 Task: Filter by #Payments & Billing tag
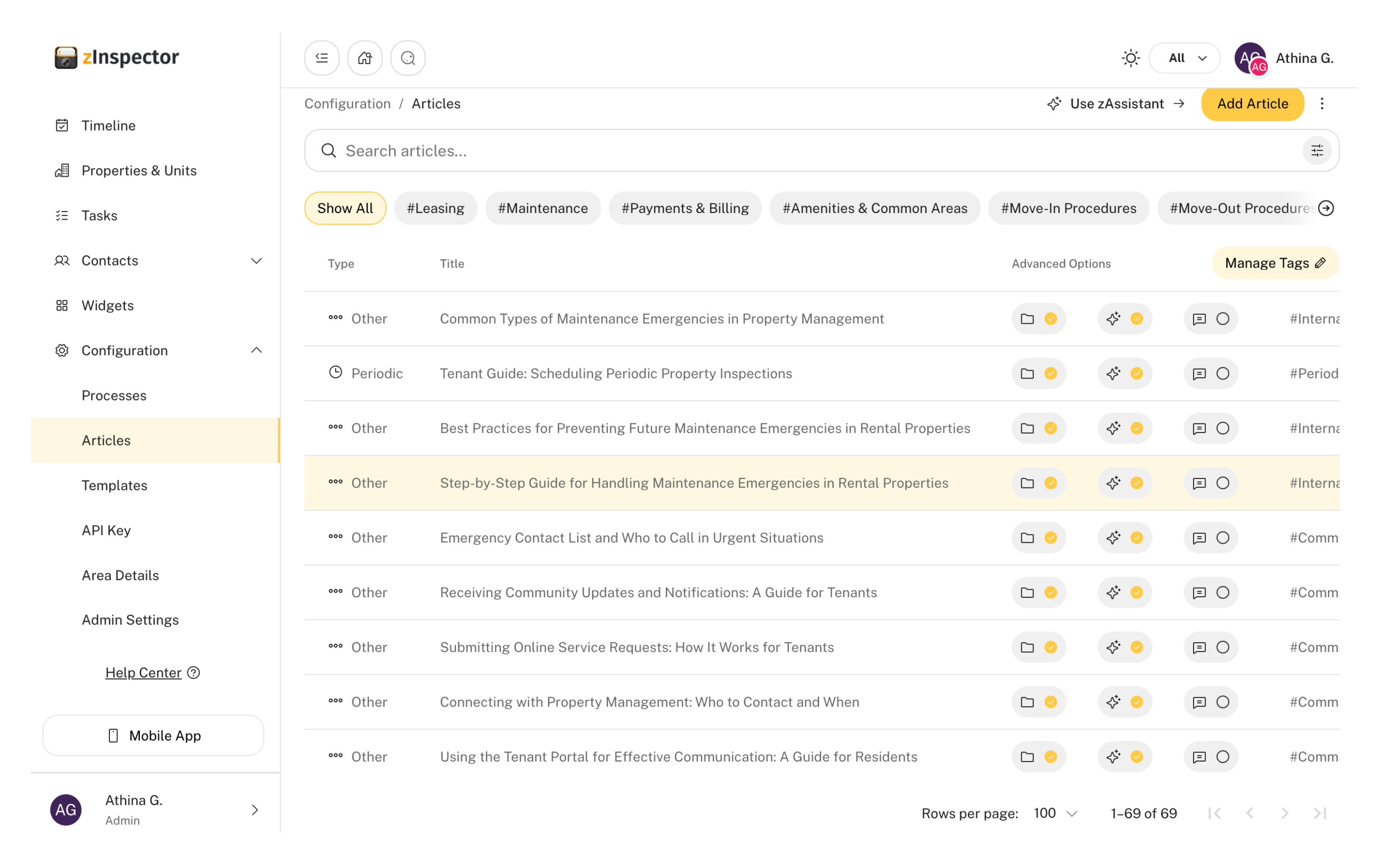click(x=686, y=208)
